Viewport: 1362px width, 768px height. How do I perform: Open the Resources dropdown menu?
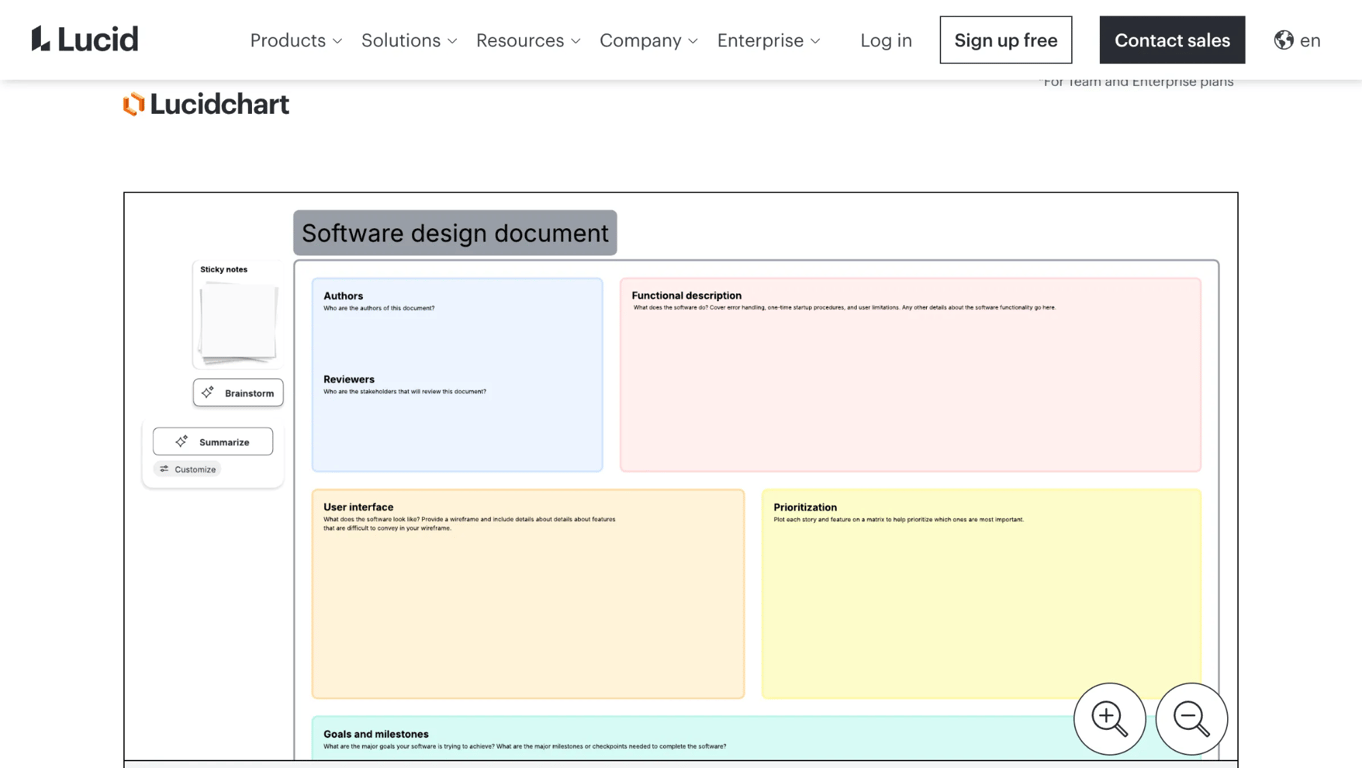point(528,40)
